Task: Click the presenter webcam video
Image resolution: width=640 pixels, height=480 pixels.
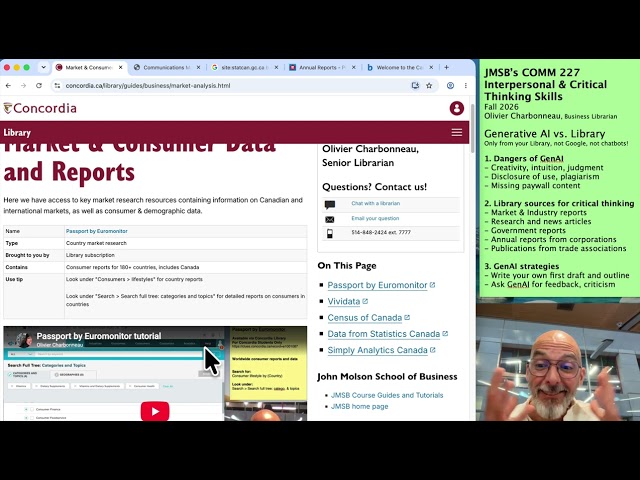Action: tap(558, 362)
